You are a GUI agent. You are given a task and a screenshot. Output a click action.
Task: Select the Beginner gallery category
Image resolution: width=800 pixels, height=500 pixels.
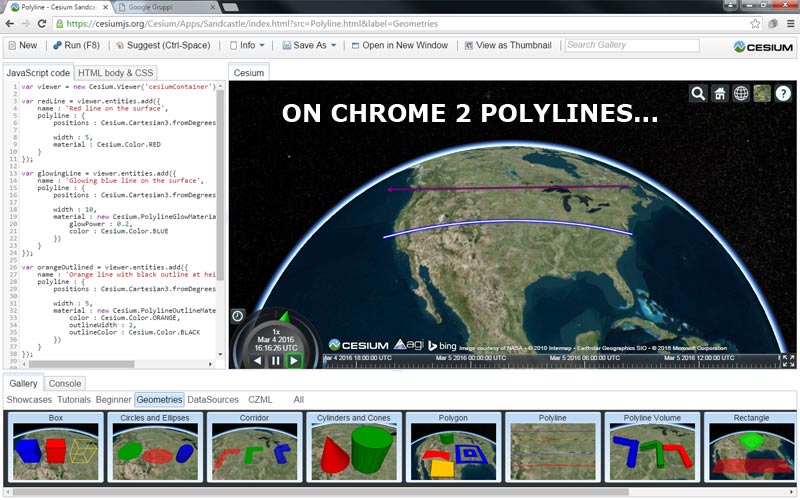click(x=113, y=399)
